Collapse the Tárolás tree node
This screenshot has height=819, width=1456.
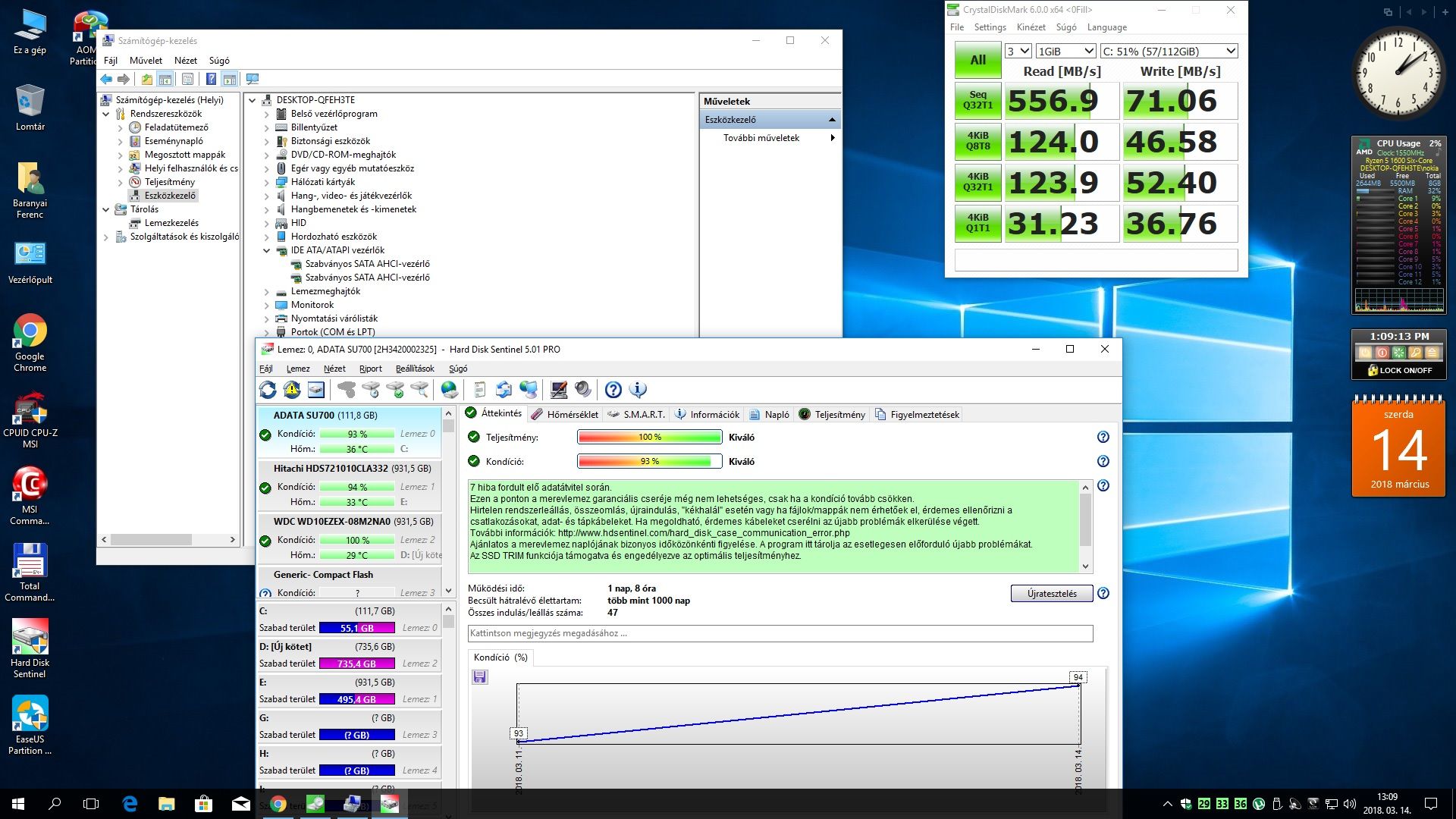click(x=105, y=209)
